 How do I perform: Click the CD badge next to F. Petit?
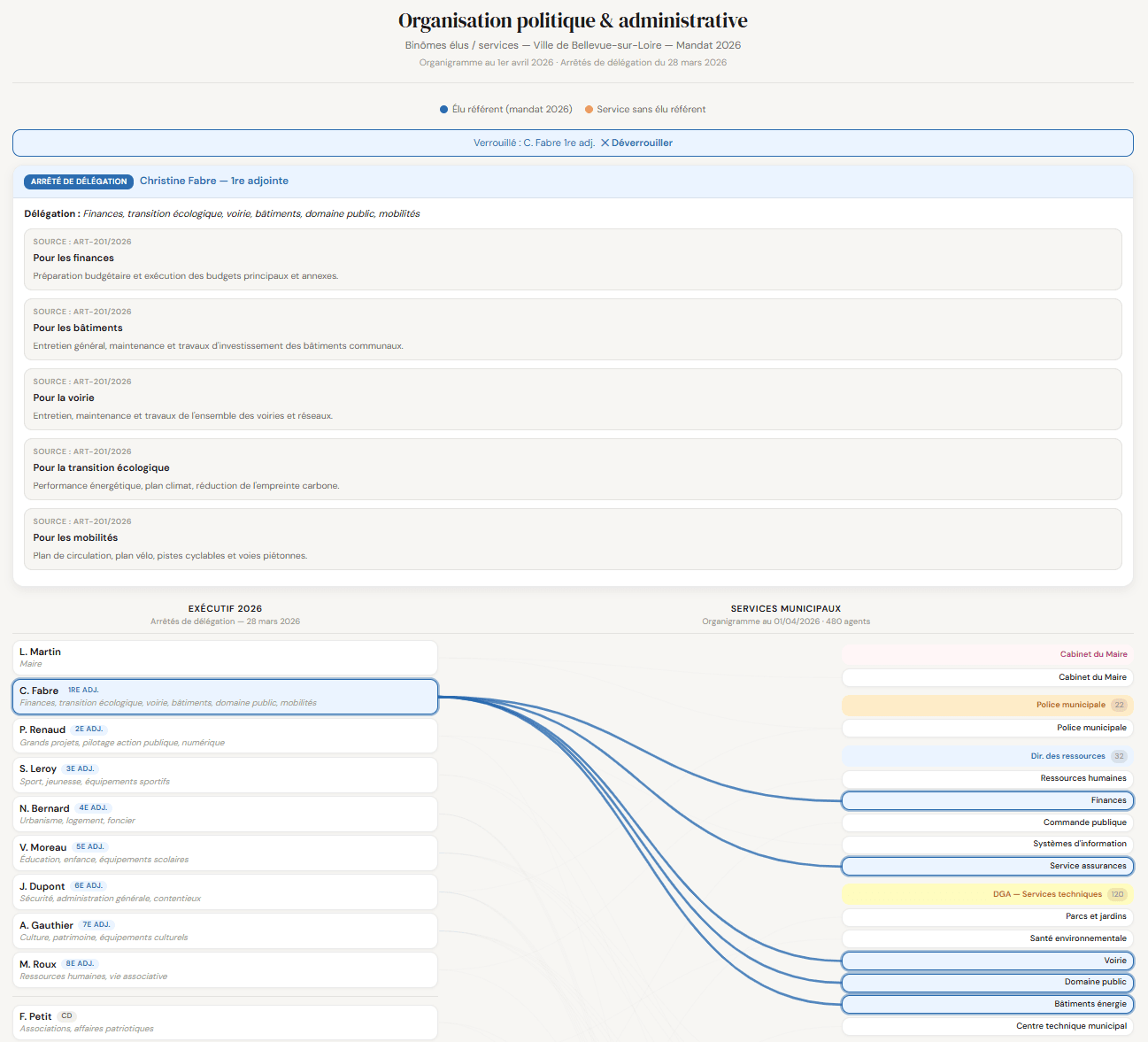66,1016
